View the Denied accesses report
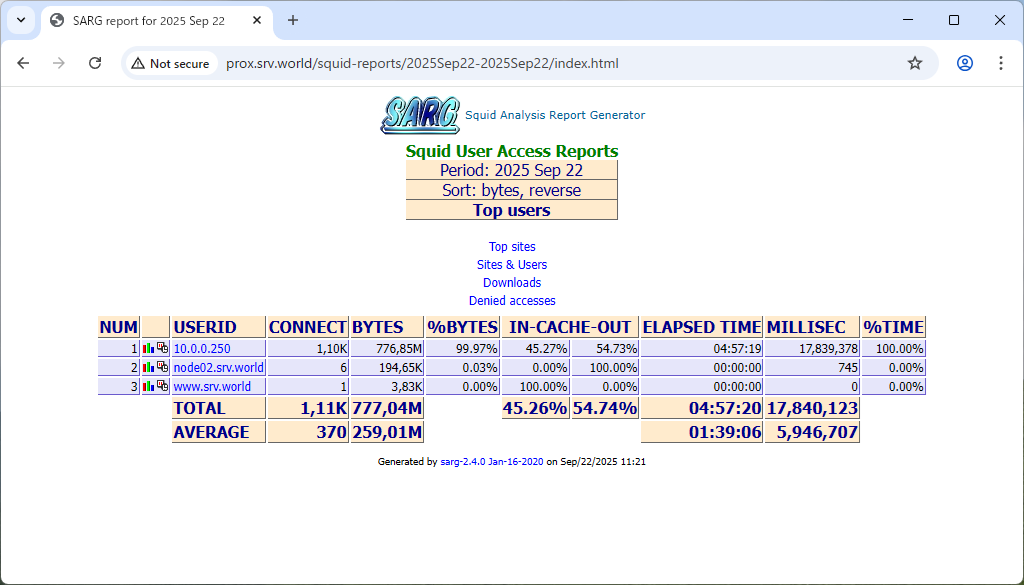Viewport: 1024px width, 585px height. pyautogui.click(x=512, y=301)
